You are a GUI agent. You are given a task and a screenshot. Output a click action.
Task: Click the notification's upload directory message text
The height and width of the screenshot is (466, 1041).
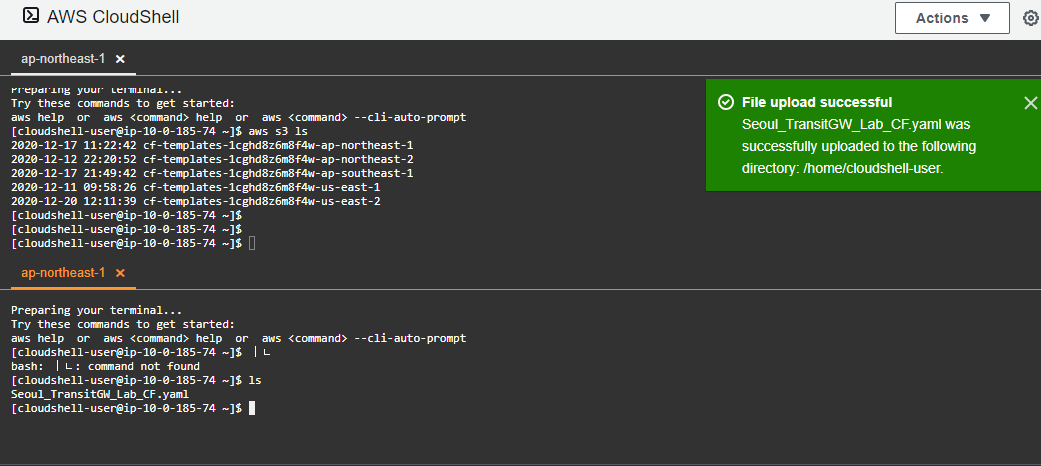[x=859, y=146]
